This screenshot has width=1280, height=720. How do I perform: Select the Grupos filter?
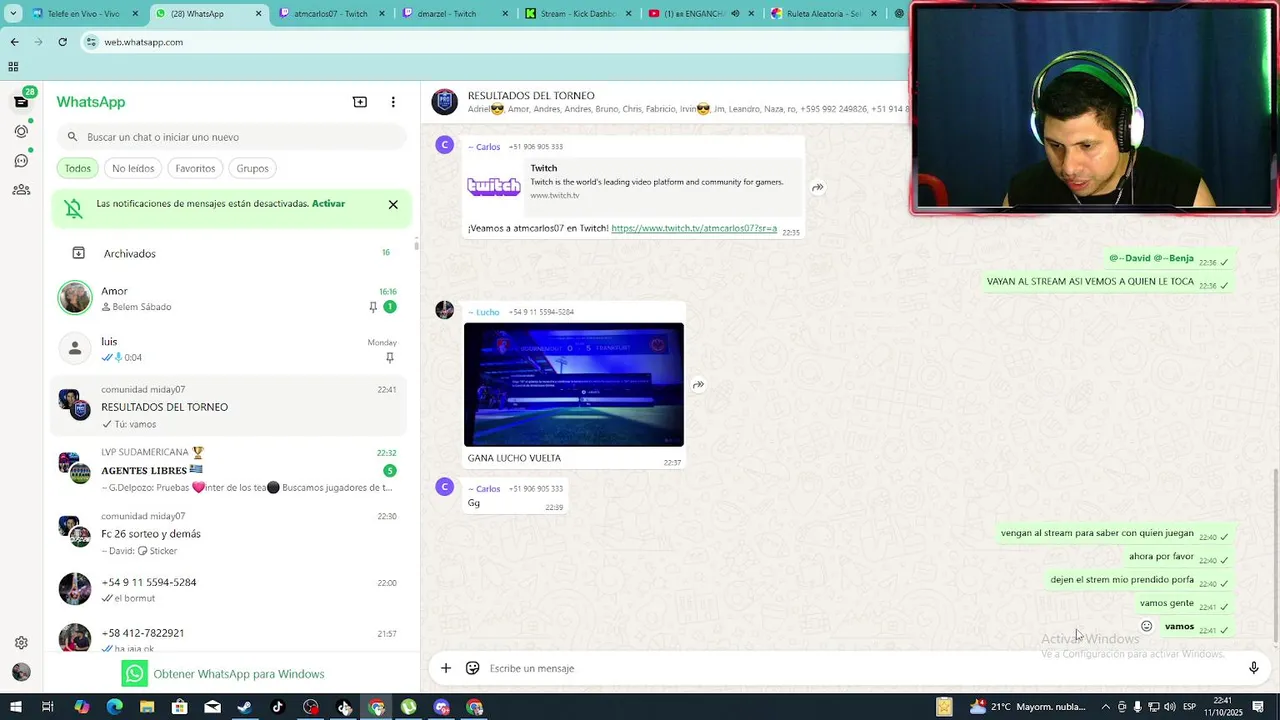[252, 168]
